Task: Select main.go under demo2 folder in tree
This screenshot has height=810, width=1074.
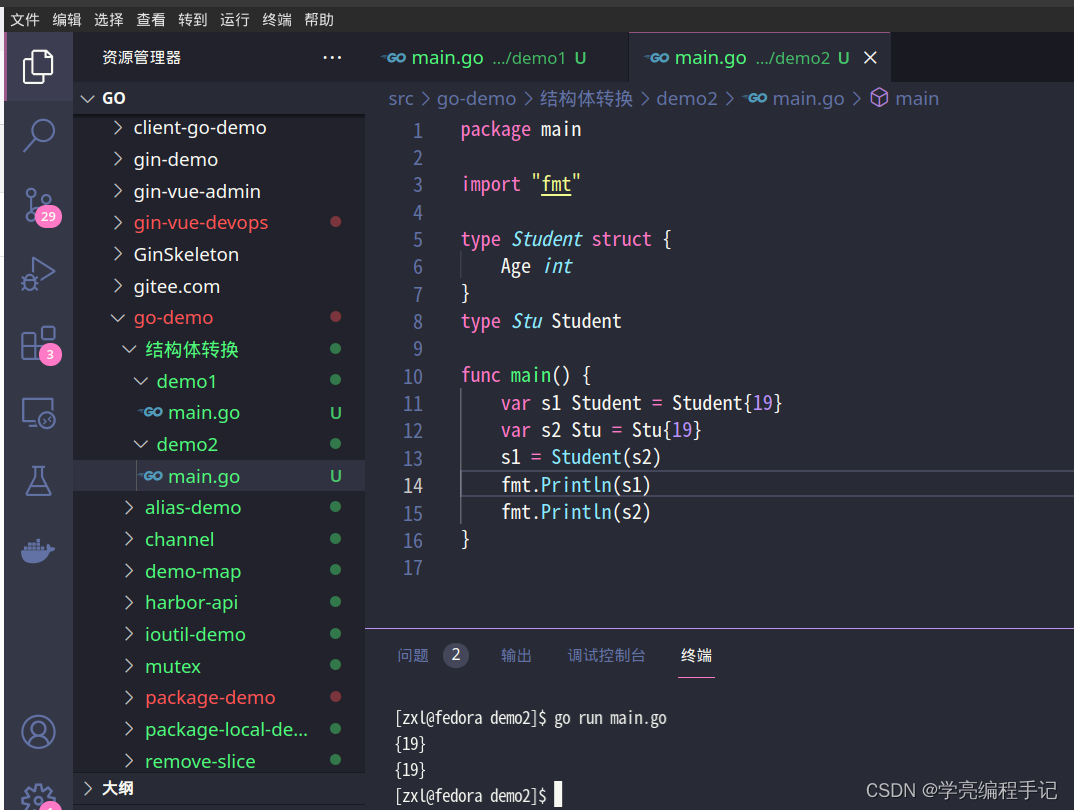Action: [x=218, y=476]
